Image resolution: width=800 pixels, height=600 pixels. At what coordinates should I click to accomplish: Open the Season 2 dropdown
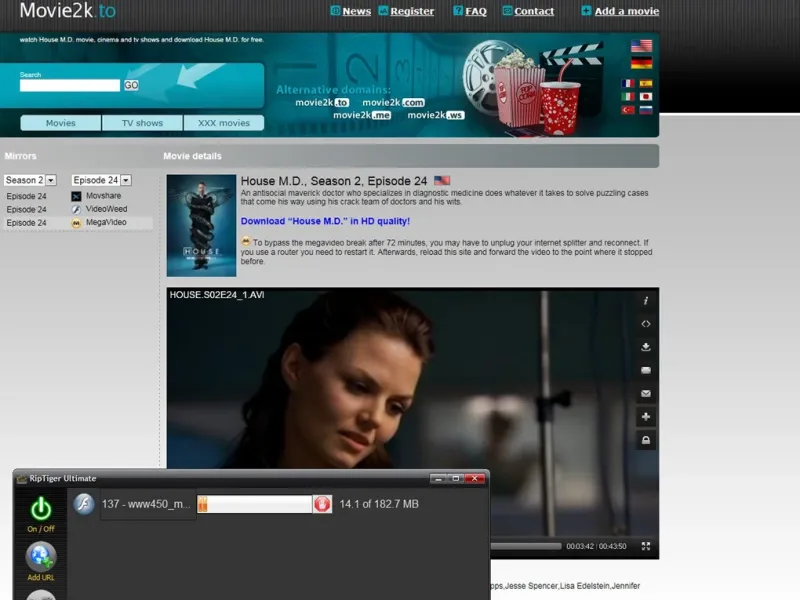(30, 180)
